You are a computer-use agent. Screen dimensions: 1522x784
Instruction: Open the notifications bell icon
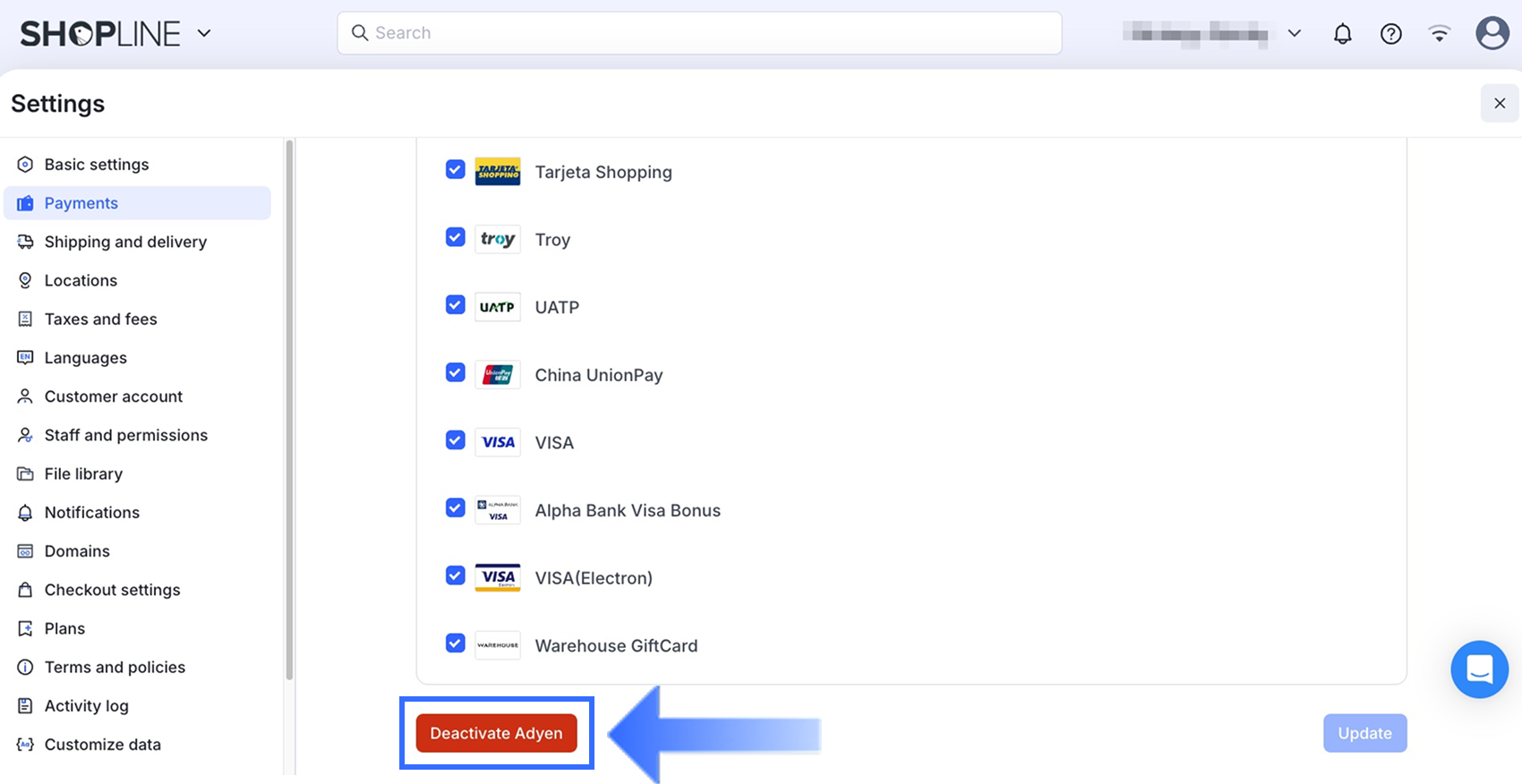tap(1342, 34)
